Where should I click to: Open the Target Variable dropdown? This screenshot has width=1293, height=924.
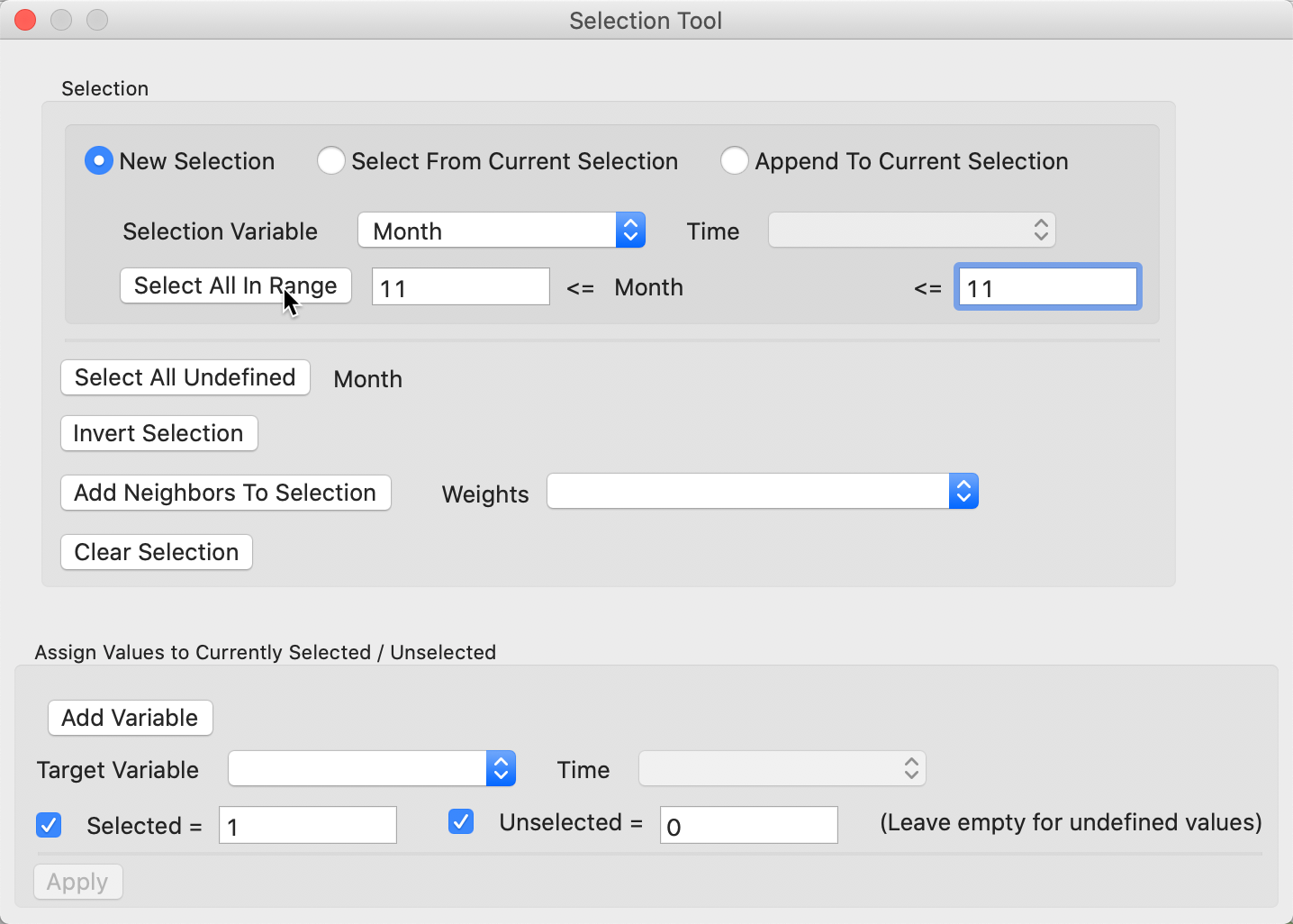click(x=372, y=768)
